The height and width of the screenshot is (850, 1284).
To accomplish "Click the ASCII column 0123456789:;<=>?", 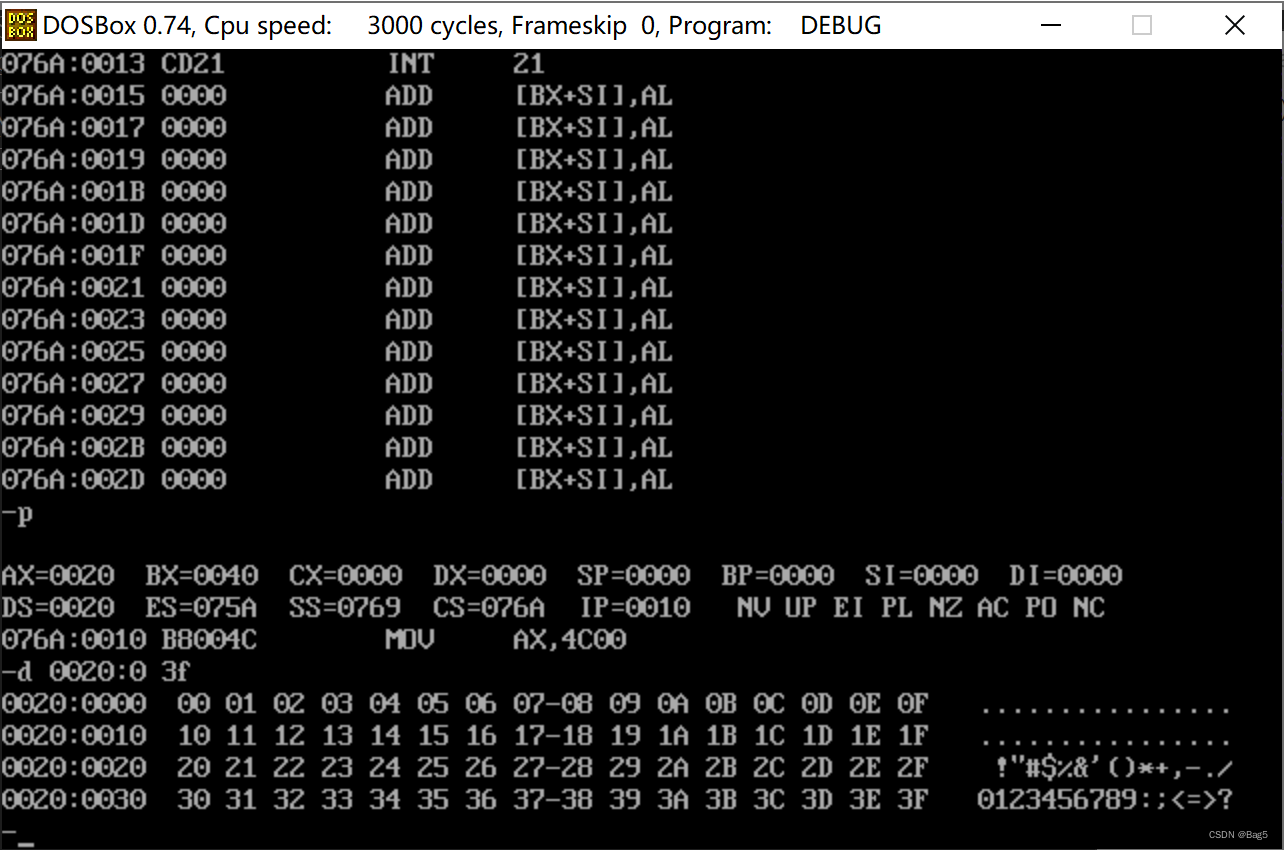I will [1105, 800].
